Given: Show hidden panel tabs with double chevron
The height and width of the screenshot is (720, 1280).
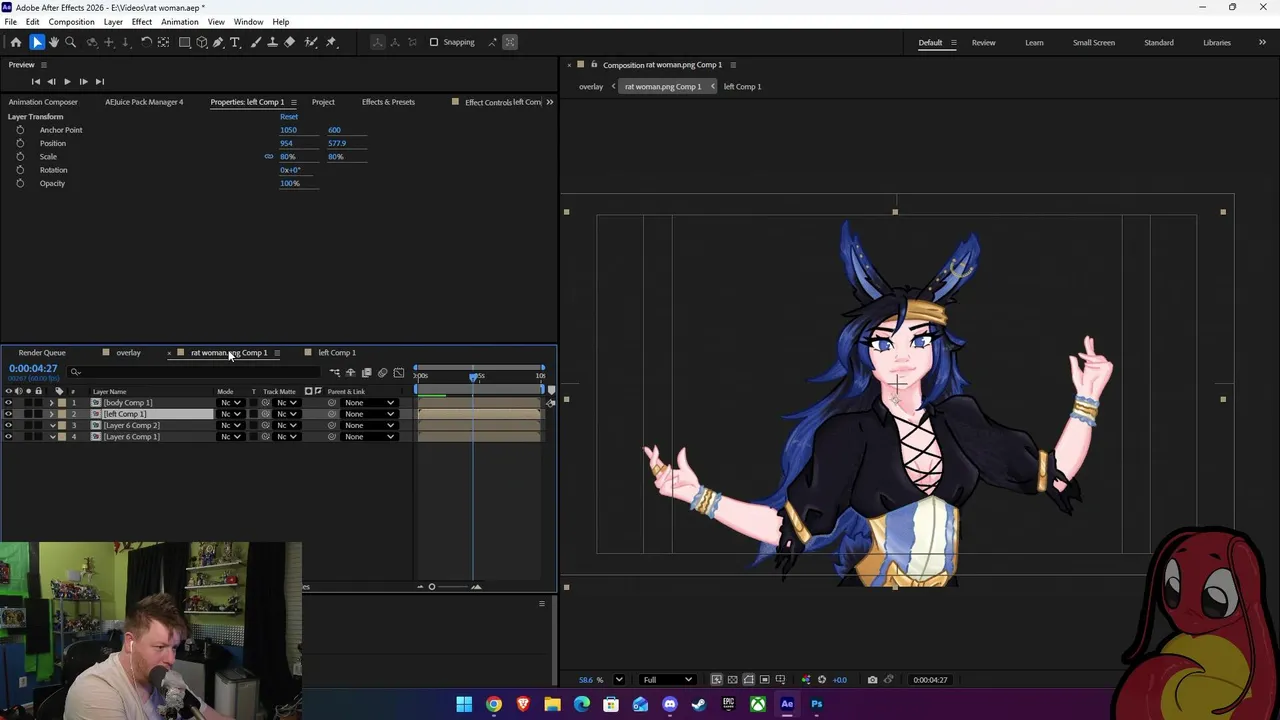Looking at the screenshot, I should 549,102.
